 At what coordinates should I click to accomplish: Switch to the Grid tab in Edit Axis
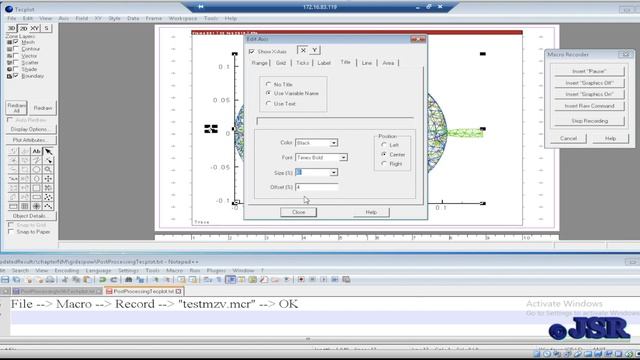pos(281,63)
